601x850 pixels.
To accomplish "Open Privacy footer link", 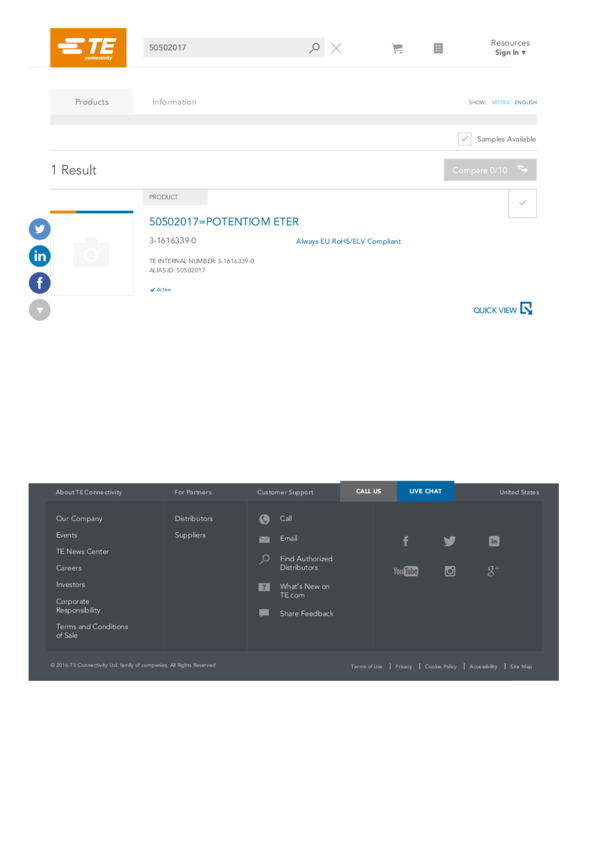I will click(404, 666).
